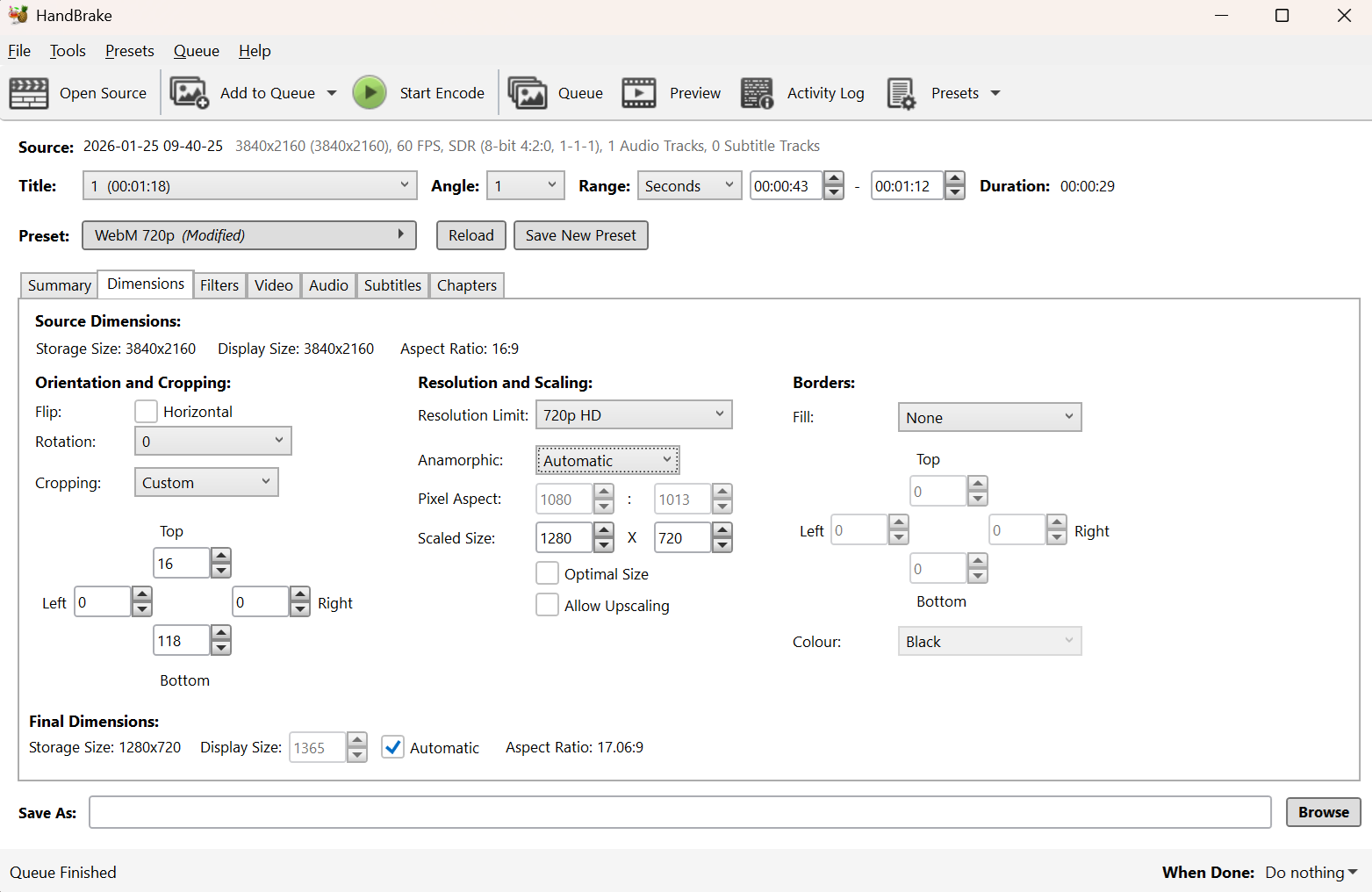Click the Open Source film clapper icon
The width and height of the screenshot is (1372, 892).
(x=29, y=93)
